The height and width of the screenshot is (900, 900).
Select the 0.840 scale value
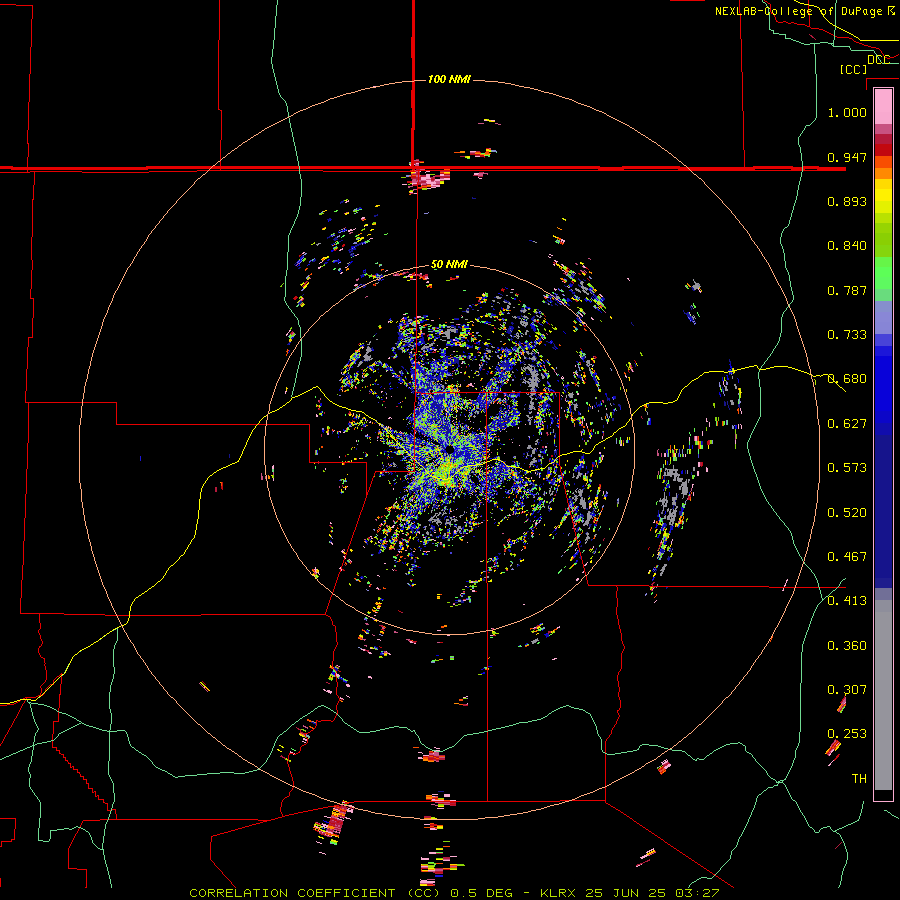(847, 246)
